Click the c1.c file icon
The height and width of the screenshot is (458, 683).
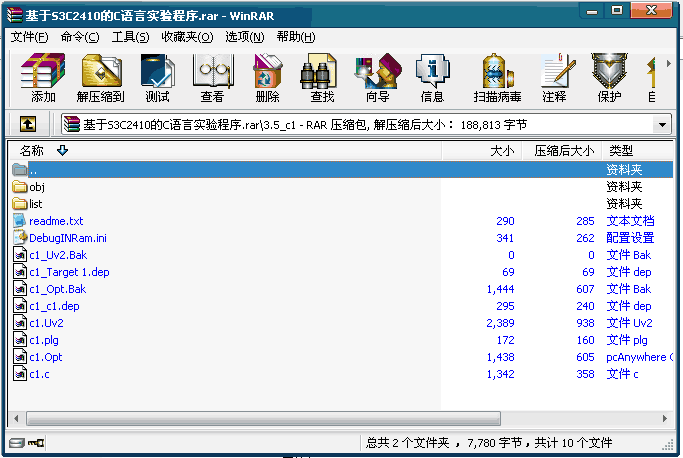click(20, 374)
